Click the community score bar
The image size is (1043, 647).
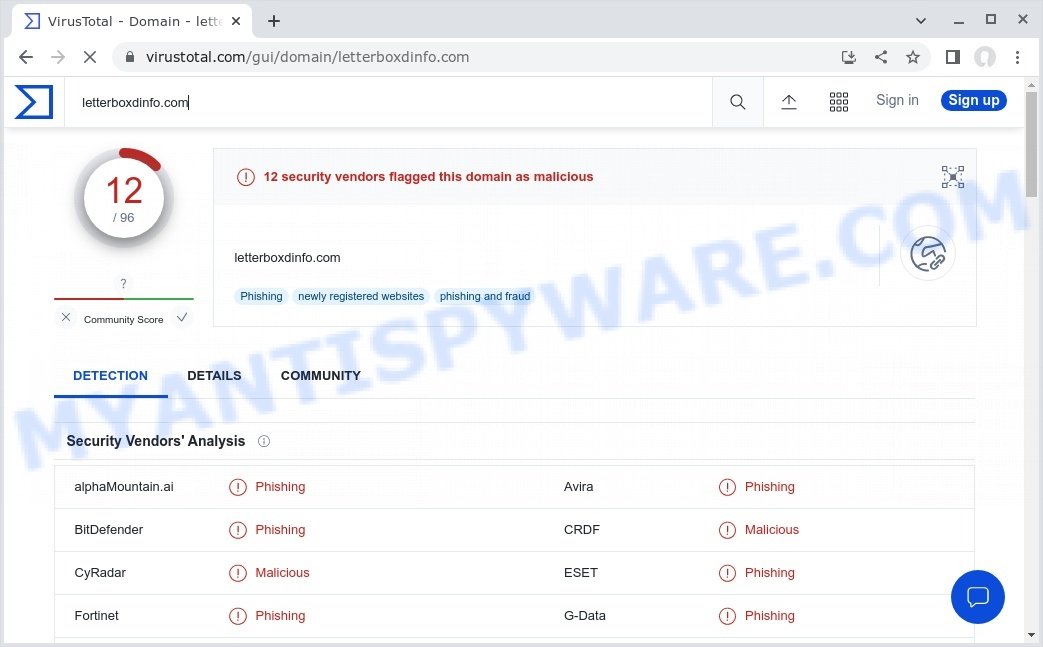click(124, 299)
